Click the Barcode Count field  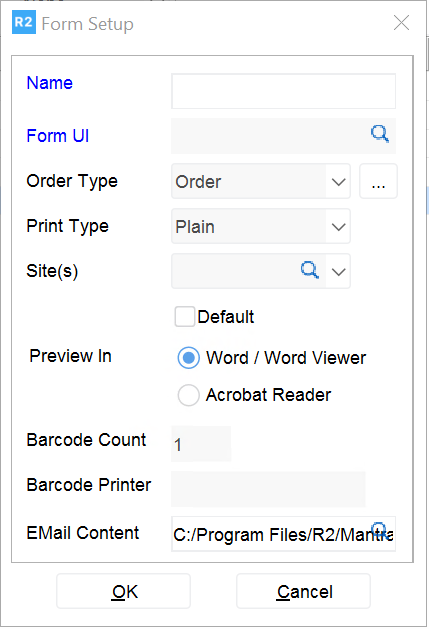point(201,444)
